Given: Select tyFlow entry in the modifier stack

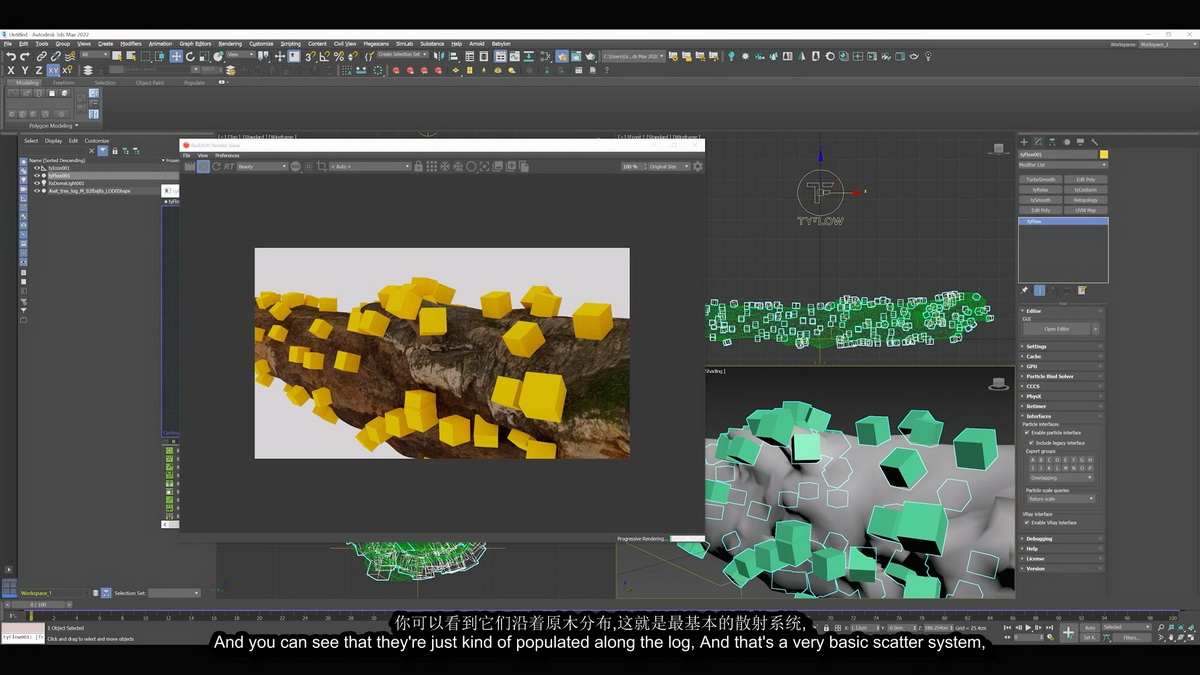Looking at the screenshot, I should 1063,221.
